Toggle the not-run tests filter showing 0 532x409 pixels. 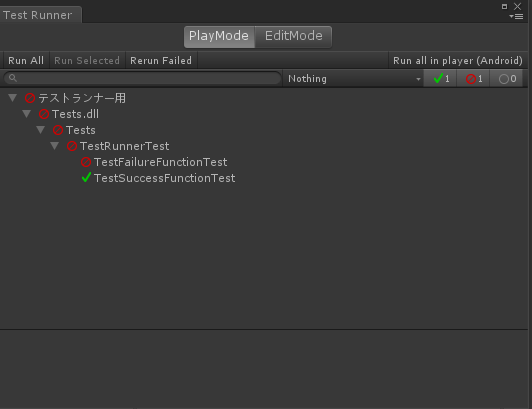506,79
